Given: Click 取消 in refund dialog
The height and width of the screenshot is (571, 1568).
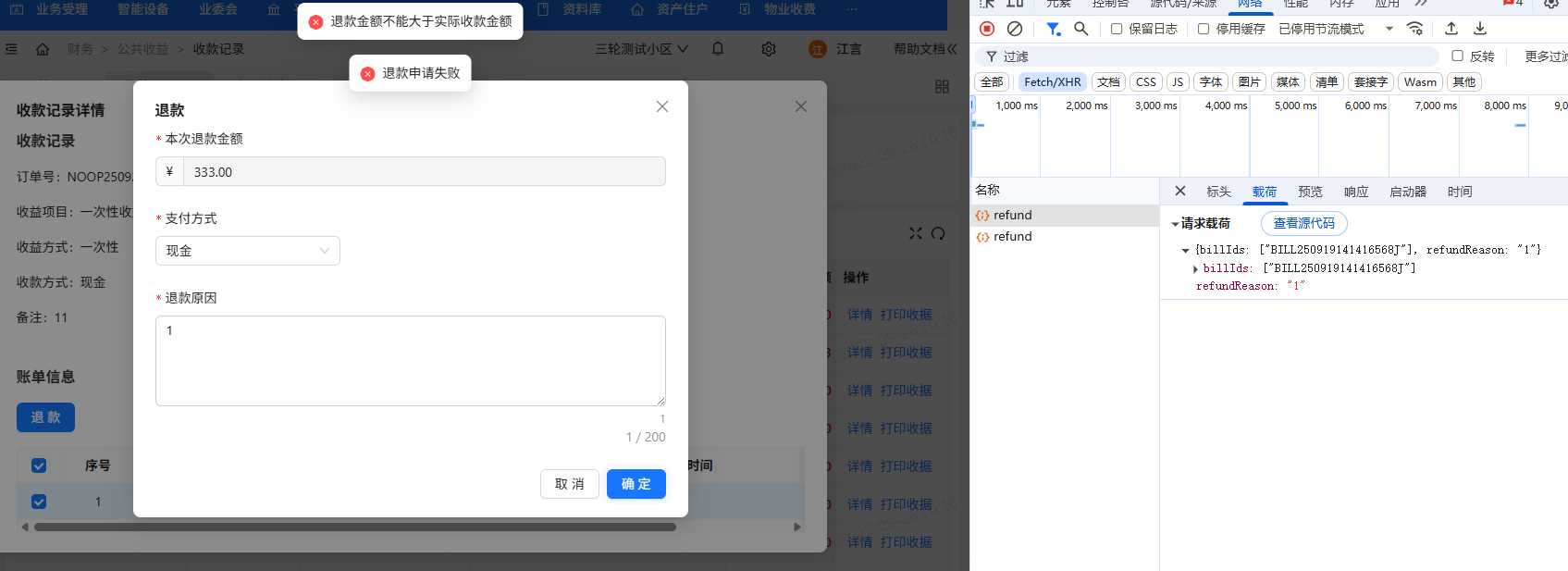Looking at the screenshot, I should (x=570, y=484).
